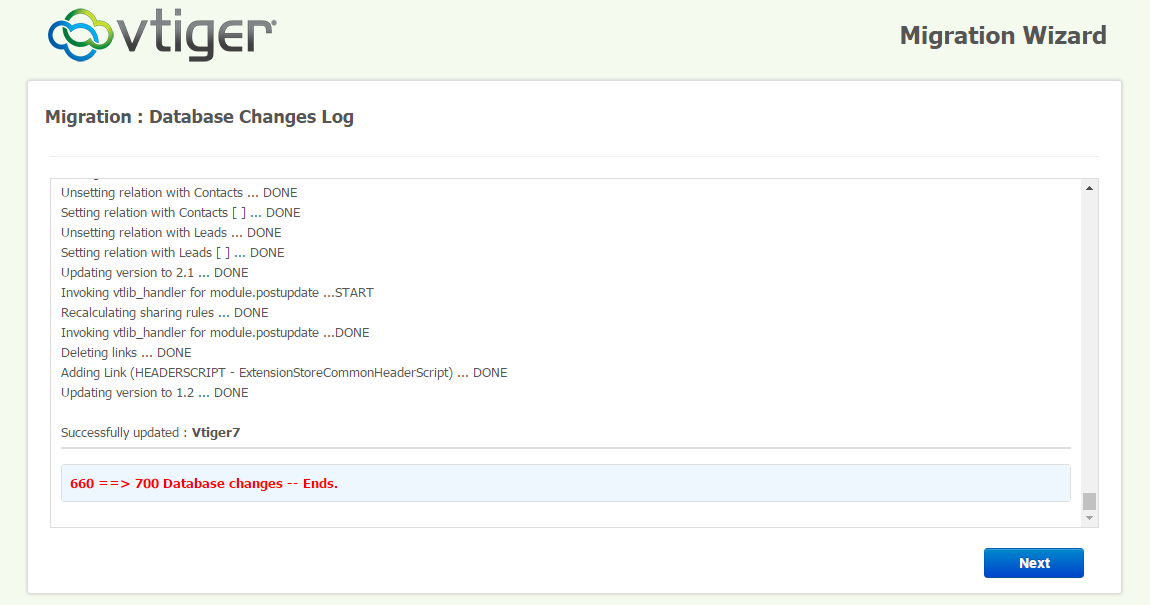Click the log scrollbar thumb
1150x605 pixels.
pyautogui.click(x=1089, y=502)
